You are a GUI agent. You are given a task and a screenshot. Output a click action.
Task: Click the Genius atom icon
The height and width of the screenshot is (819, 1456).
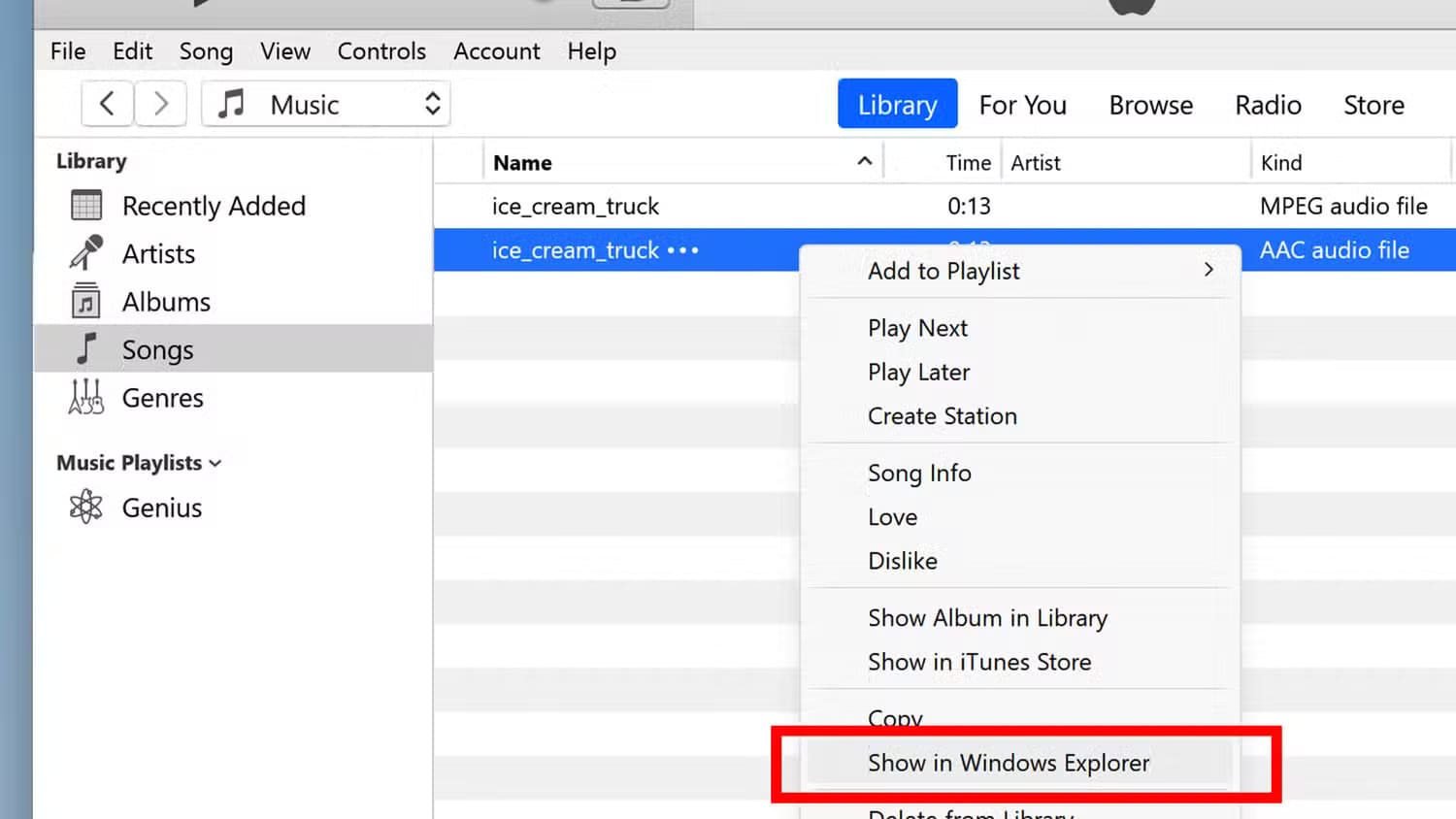[x=86, y=507]
